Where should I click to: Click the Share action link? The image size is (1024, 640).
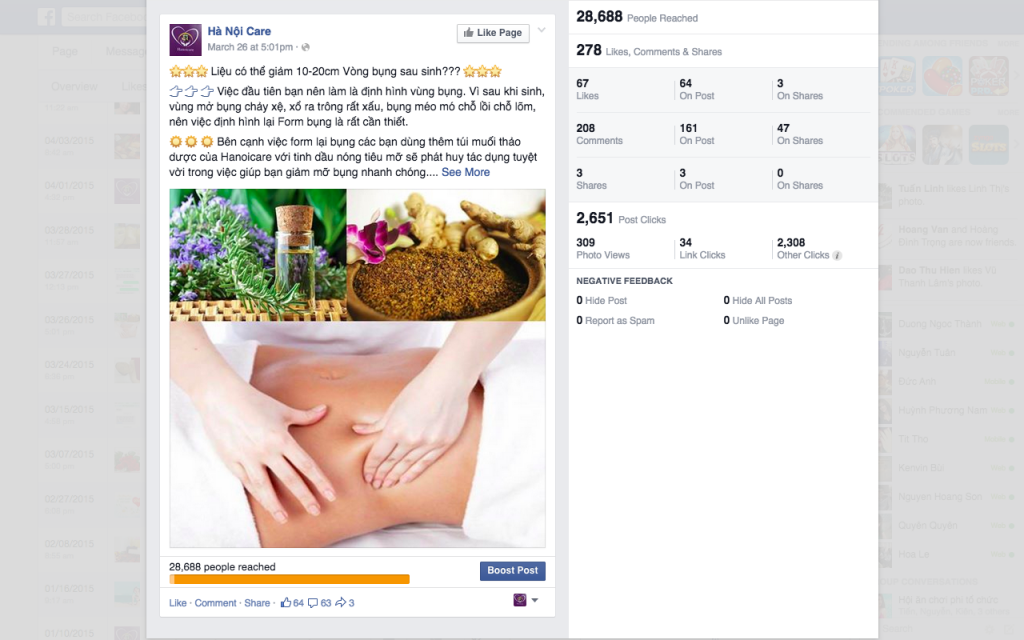click(x=257, y=603)
